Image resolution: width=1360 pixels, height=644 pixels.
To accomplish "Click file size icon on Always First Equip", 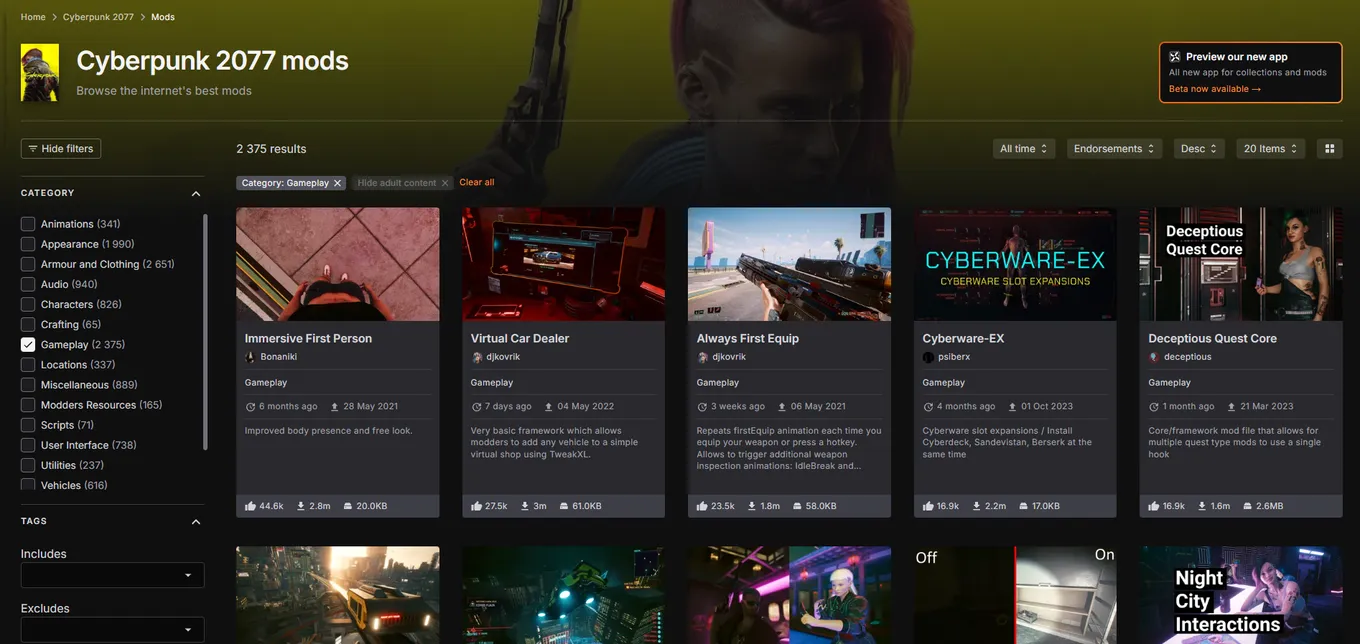I will [x=797, y=506].
